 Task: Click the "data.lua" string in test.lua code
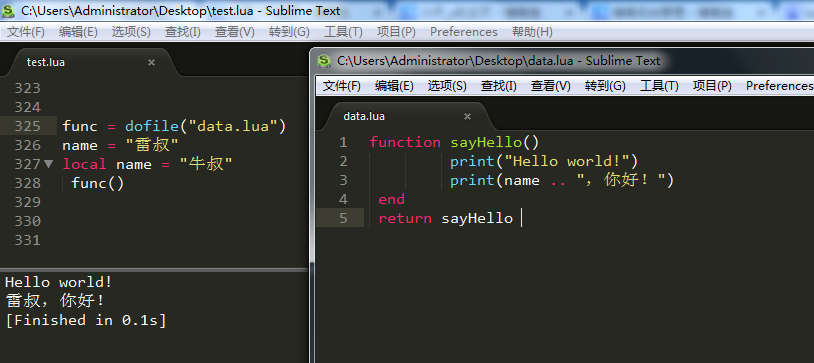(233, 126)
